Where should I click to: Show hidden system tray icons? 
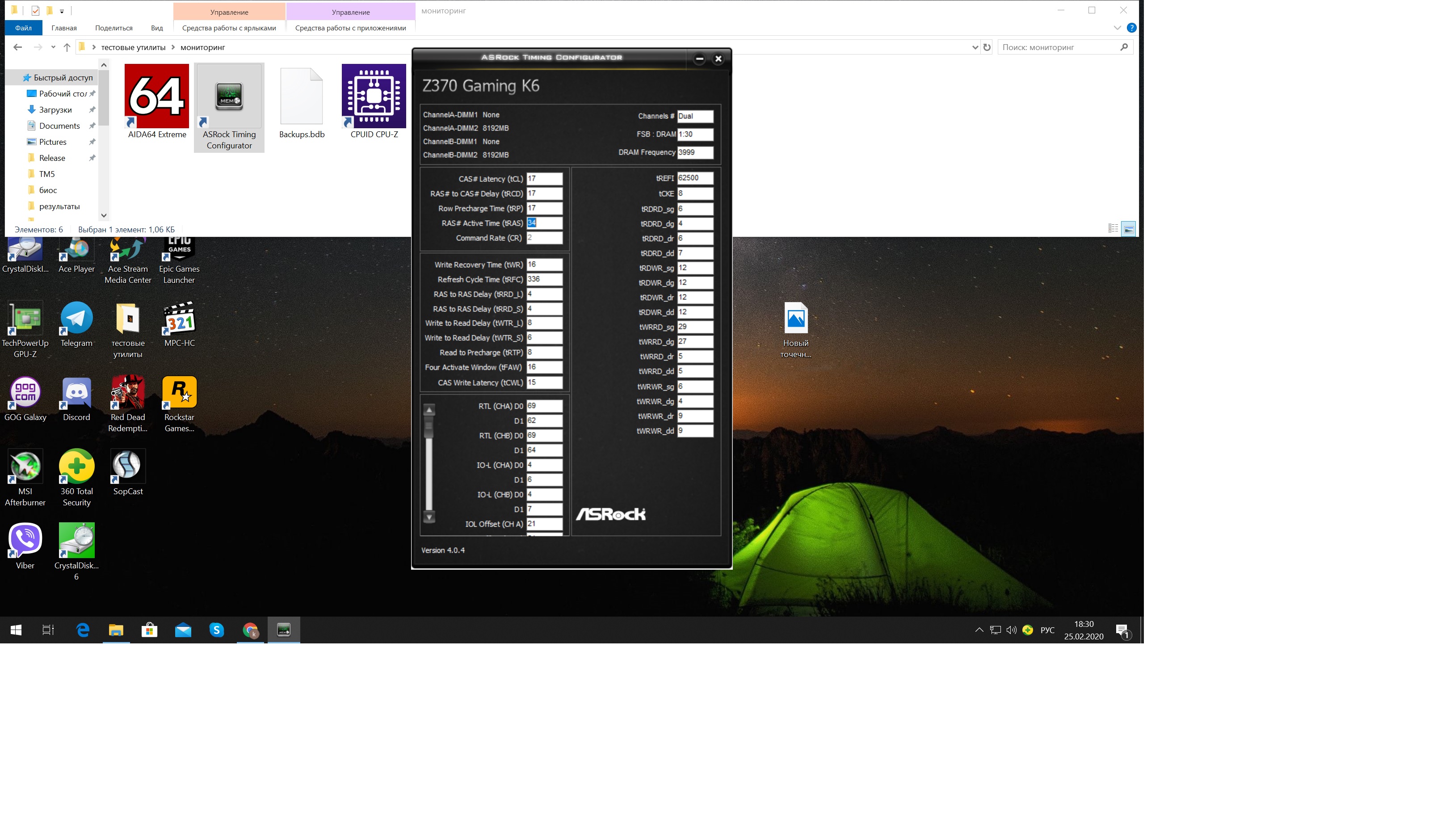[x=979, y=630]
